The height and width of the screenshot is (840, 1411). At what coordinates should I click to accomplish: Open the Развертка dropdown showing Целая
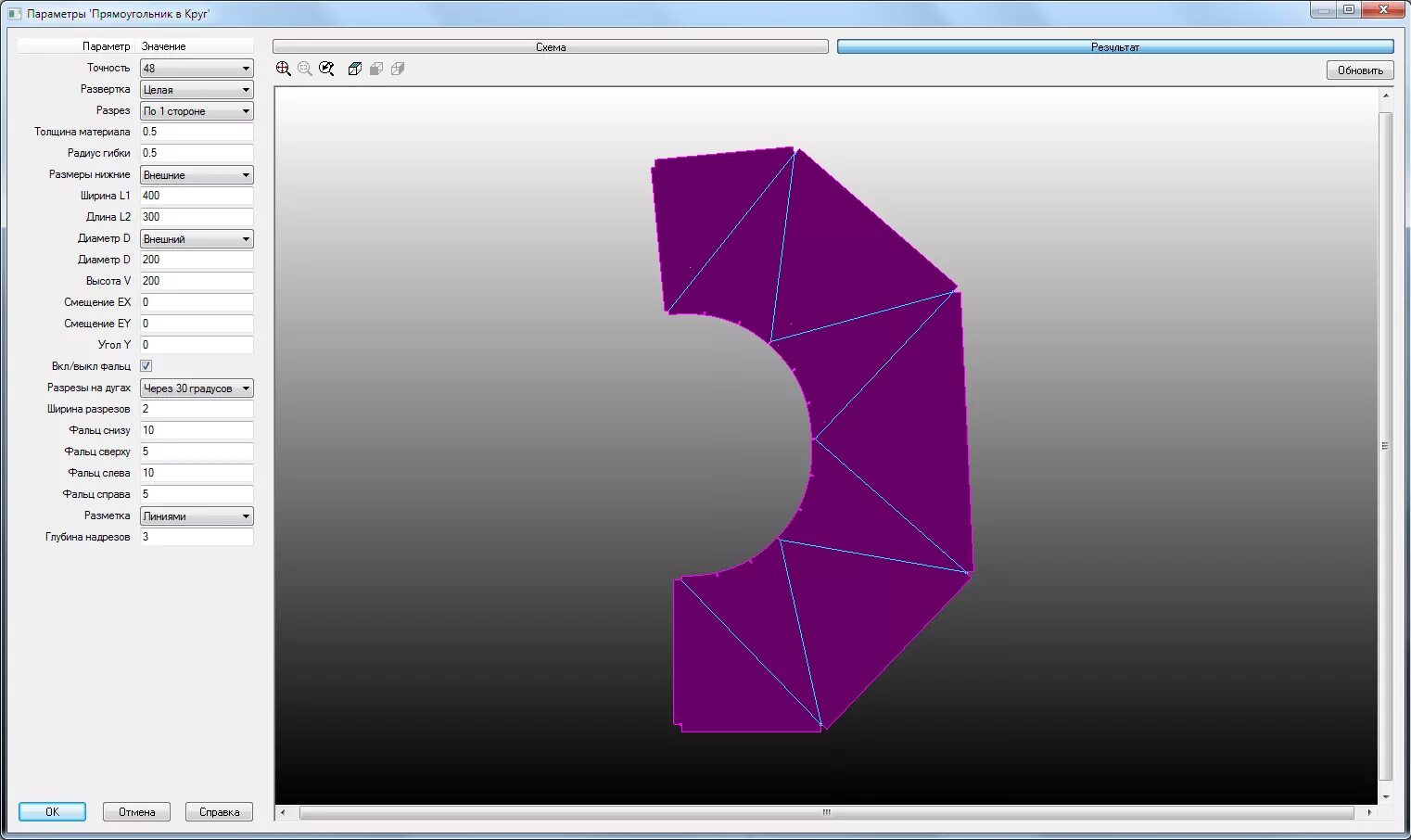click(x=197, y=90)
